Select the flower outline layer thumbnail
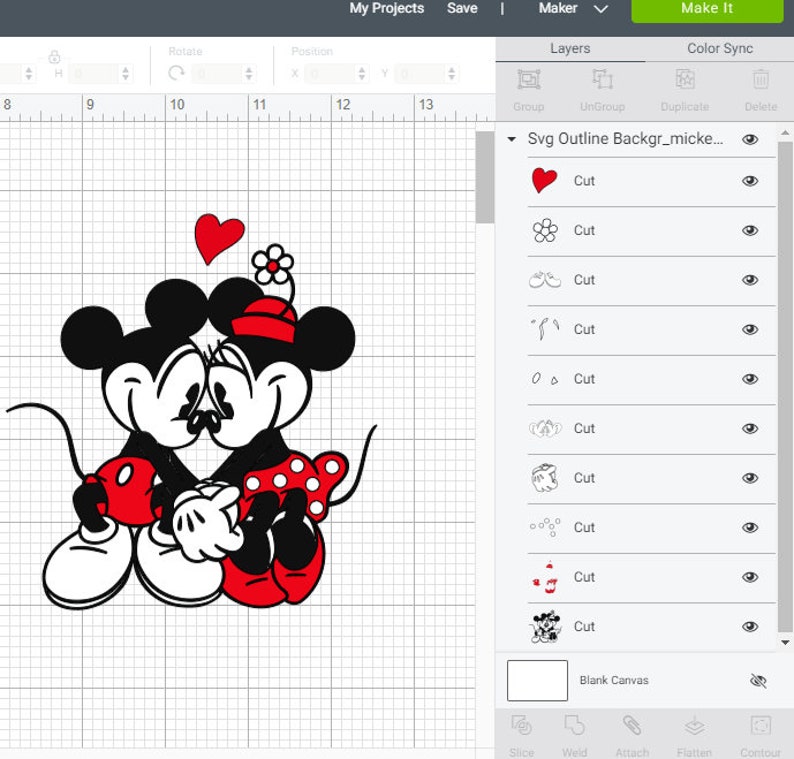Image resolution: width=794 pixels, height=759 pixels. tap(545, 230)
